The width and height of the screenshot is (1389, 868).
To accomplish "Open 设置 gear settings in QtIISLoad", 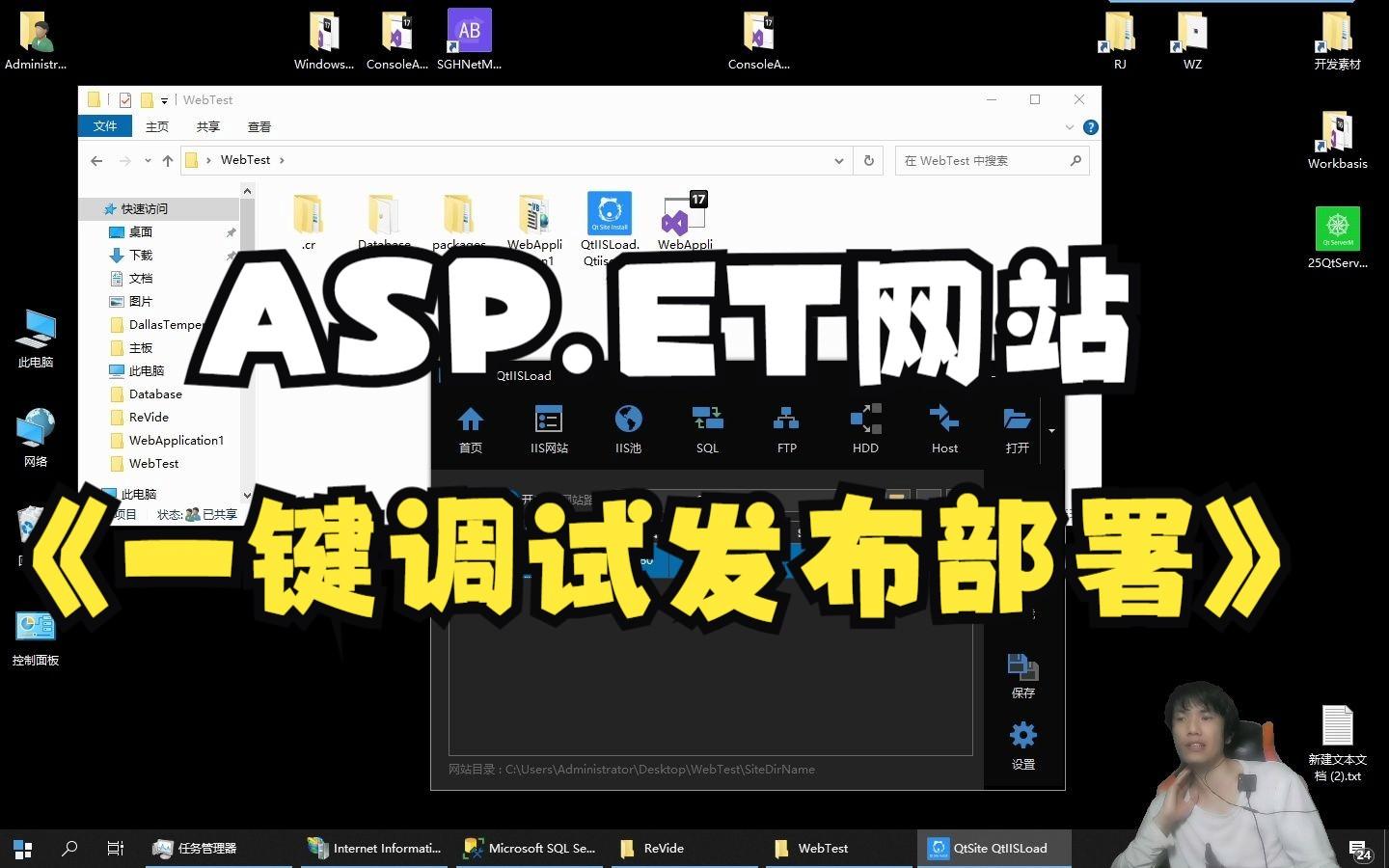I will [x=1022, y=746].
